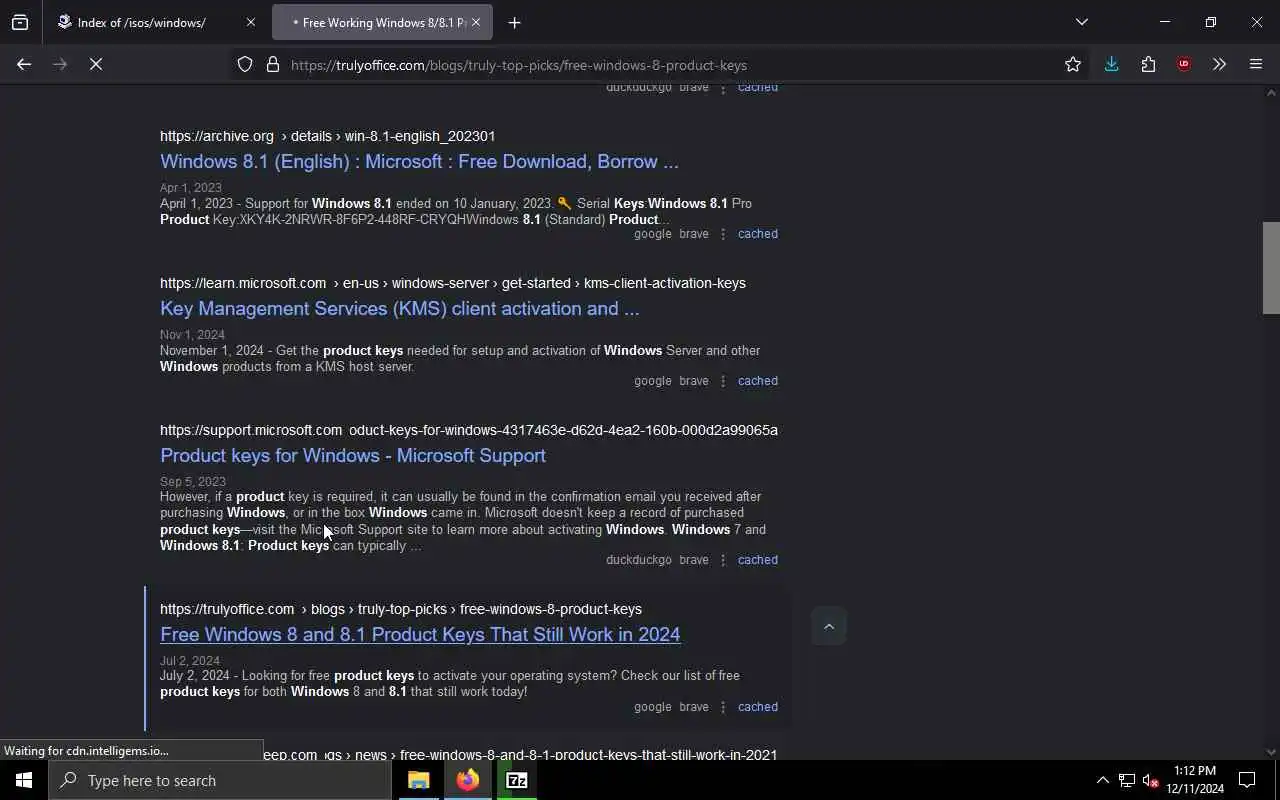Open cached copy of Microsoft Support result
Screen dimensions: 1280x800
click(757, 560)
